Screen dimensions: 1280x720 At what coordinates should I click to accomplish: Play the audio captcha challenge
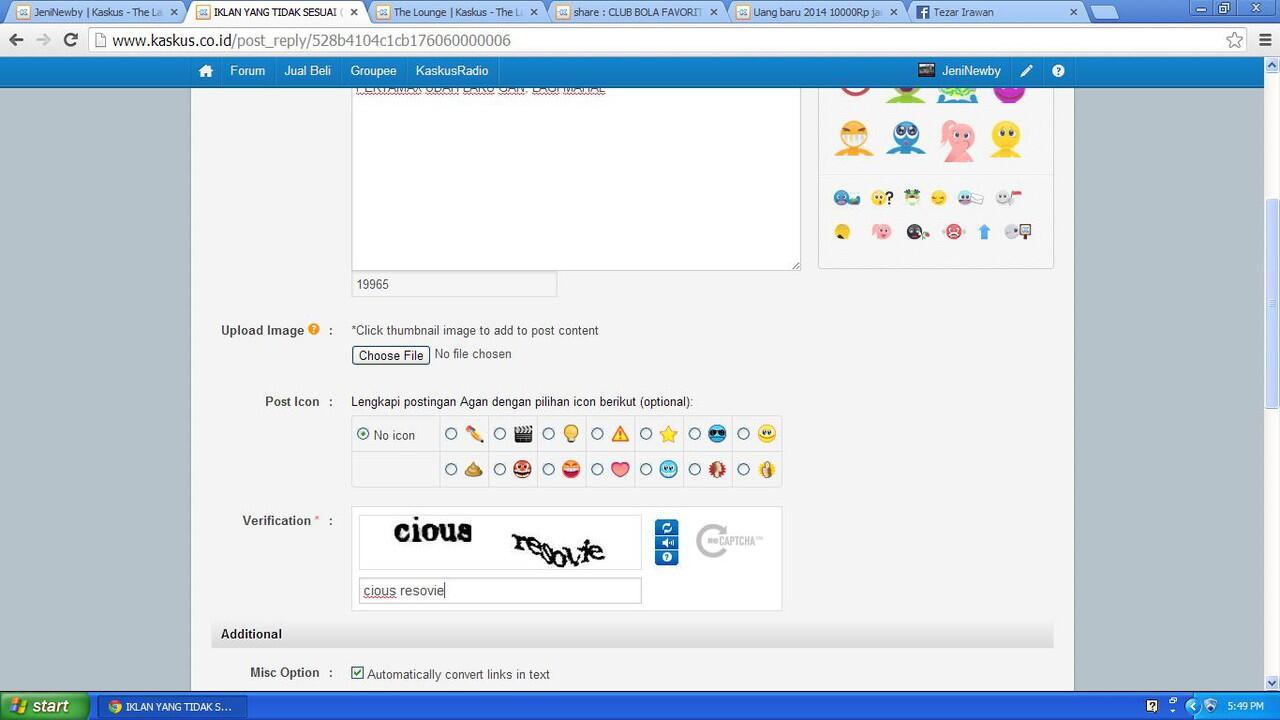667,542
